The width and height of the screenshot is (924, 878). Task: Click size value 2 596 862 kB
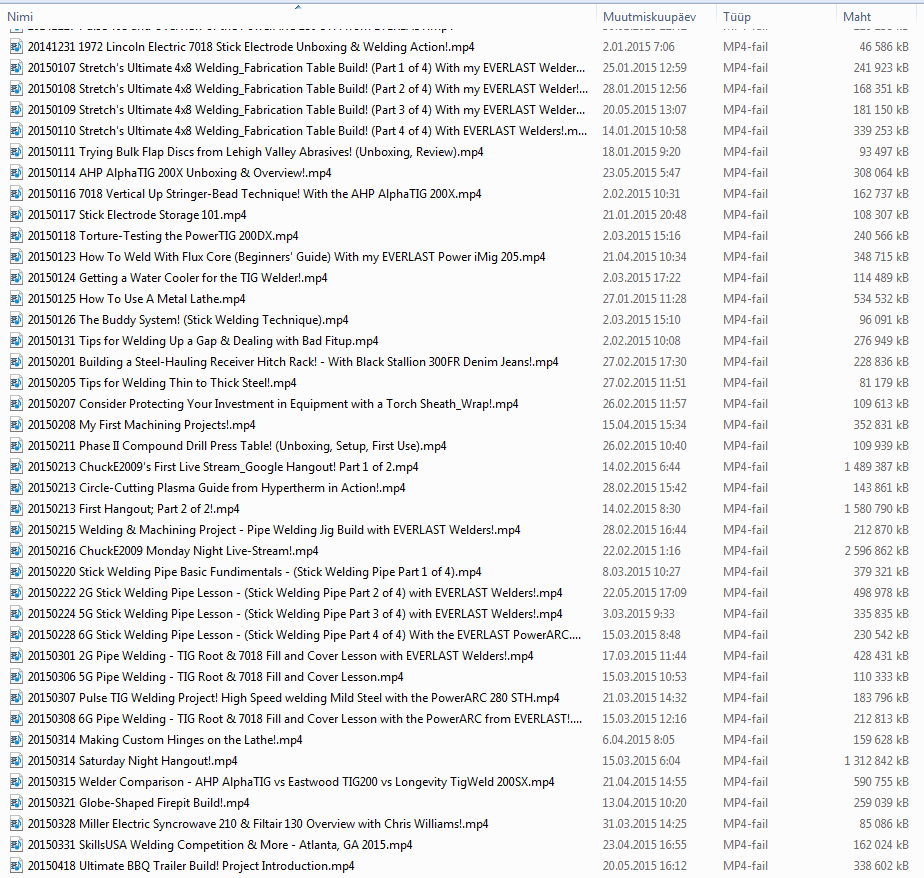click(876, 551)
